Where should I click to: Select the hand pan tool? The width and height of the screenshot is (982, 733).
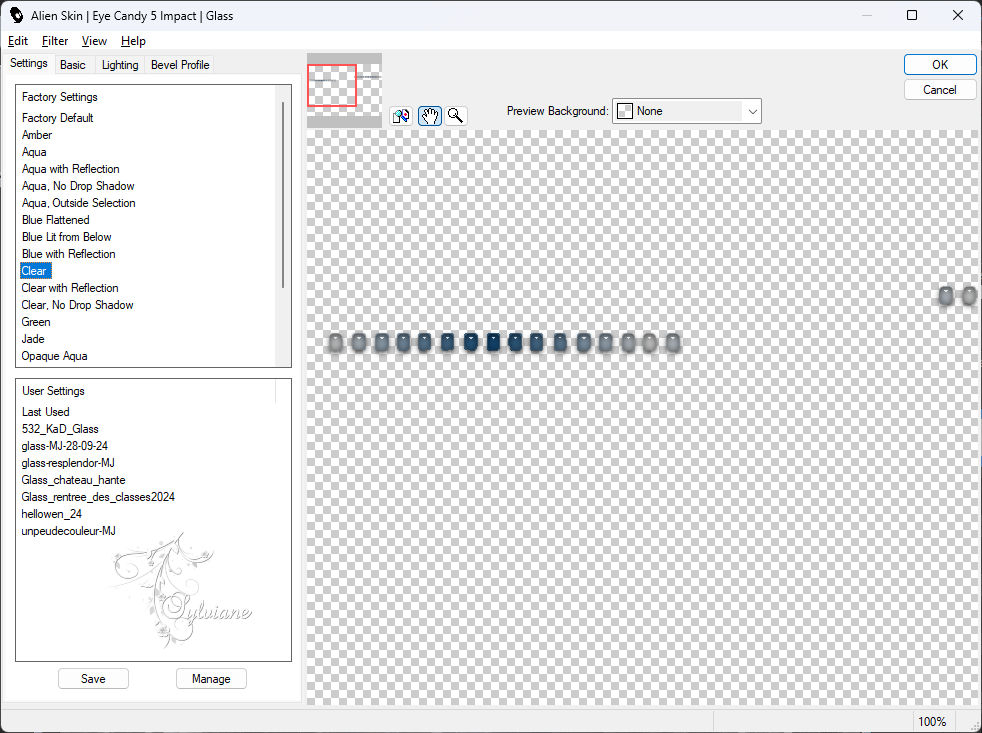coord(430,116)
